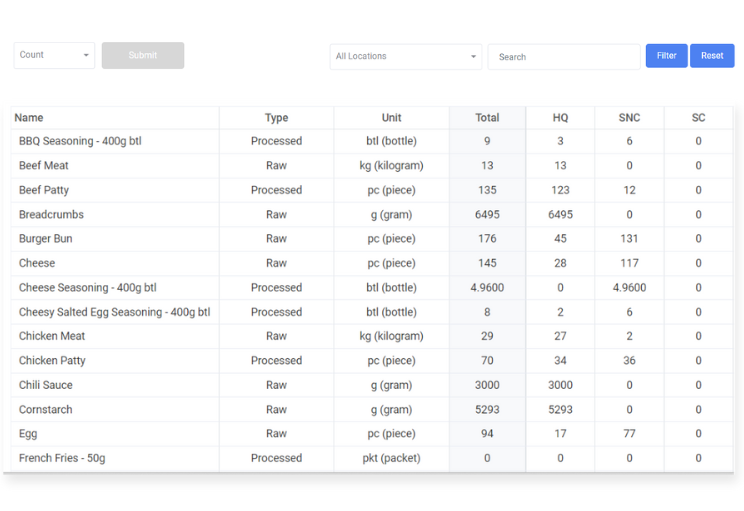Click the Chili Sauce HQ value 3000
The height and width of the screenshot is (511, 744).
tap(560, 385)
